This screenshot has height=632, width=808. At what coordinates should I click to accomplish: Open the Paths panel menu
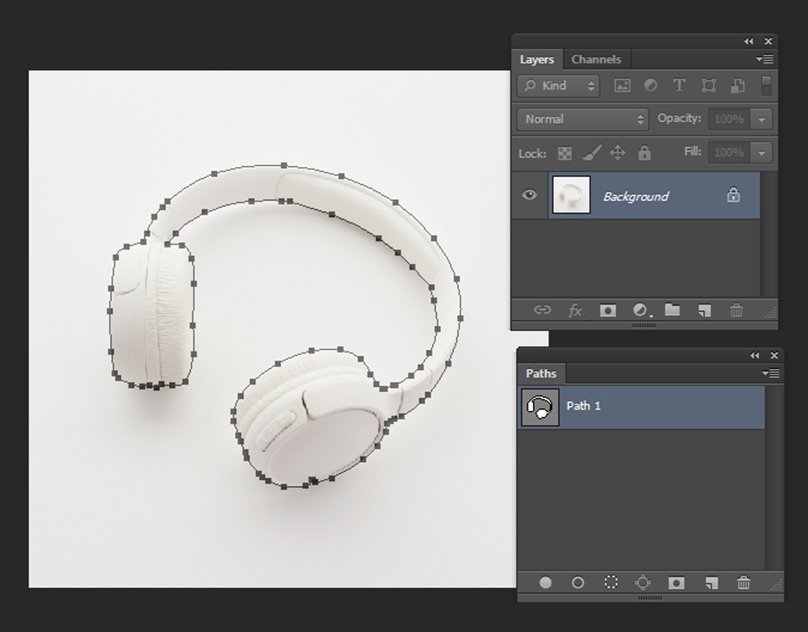pyautogui.click(x=767, y=373)
